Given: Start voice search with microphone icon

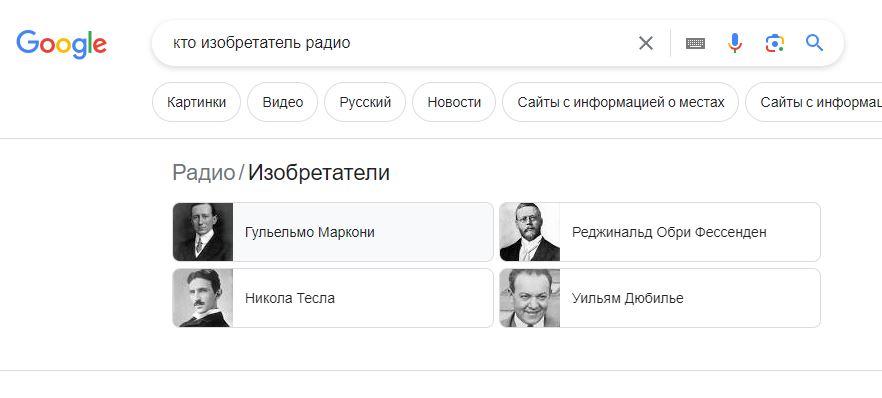Looking at the screenshot, I should 735,43.
